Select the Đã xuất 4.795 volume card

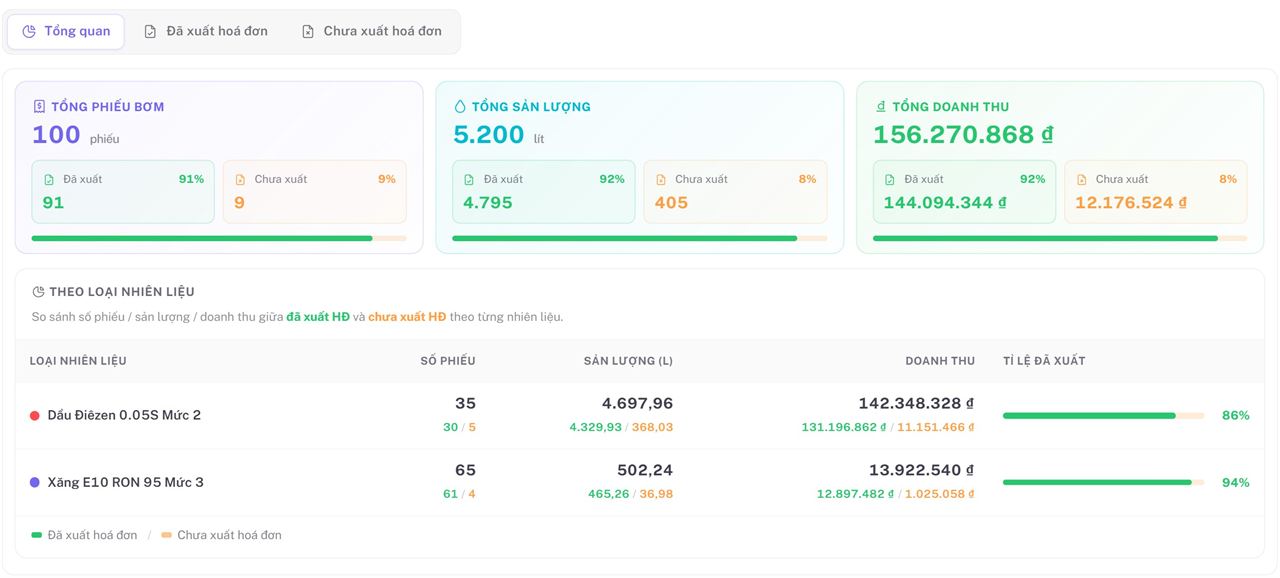coord(543,192)
